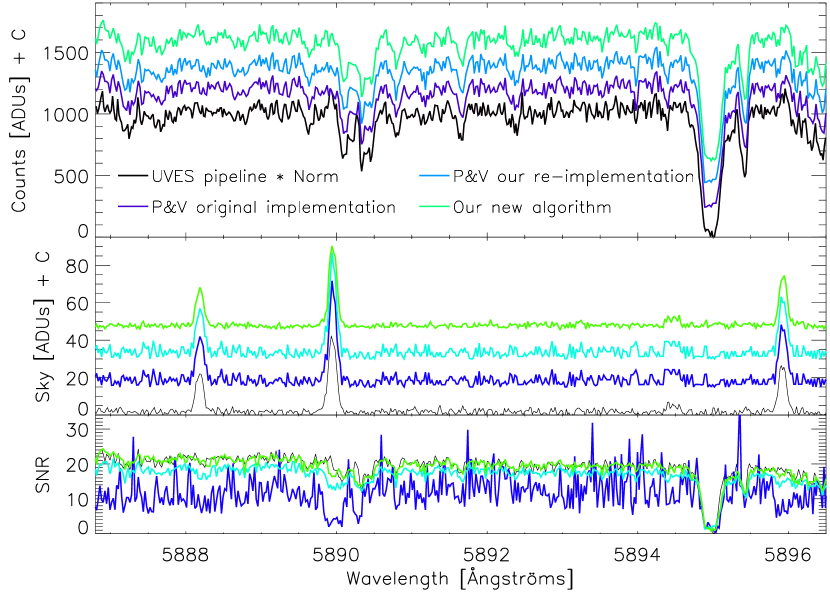Click the 'Our new algorithm' legend label

click(532, 207)
